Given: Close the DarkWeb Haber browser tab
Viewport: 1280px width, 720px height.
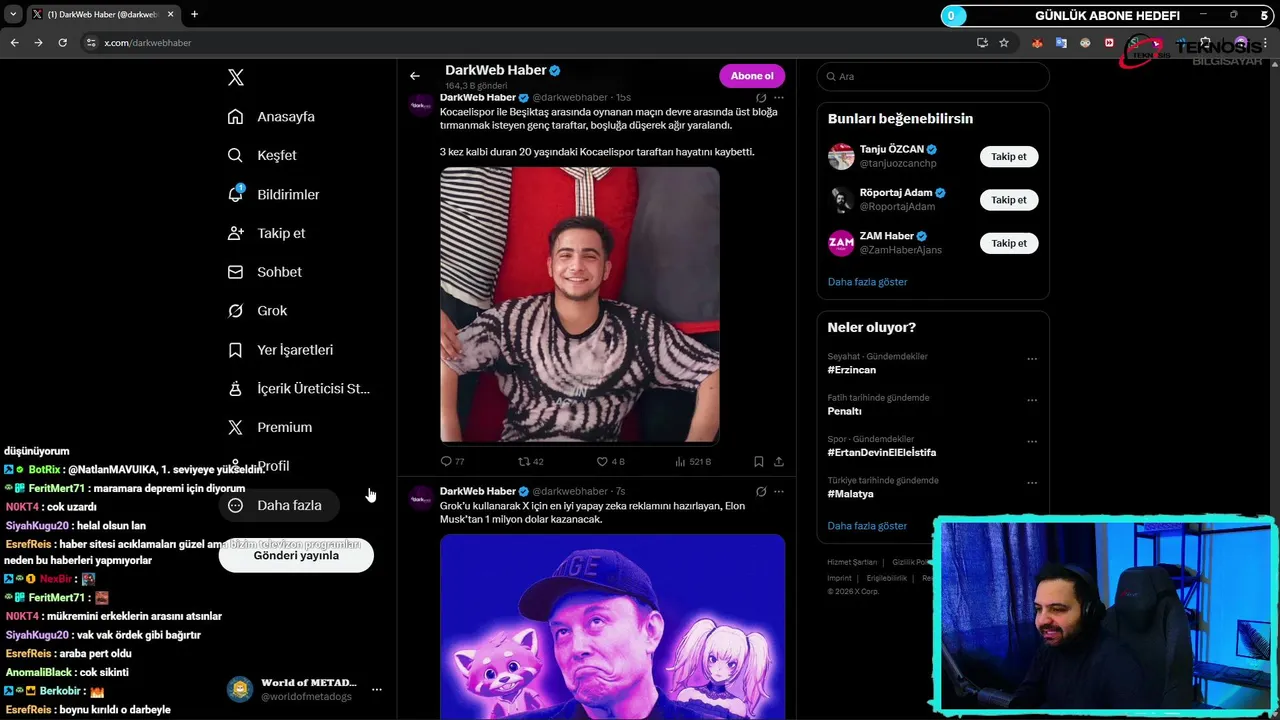Looking at the screenshot, I should [x=170, y=14].
